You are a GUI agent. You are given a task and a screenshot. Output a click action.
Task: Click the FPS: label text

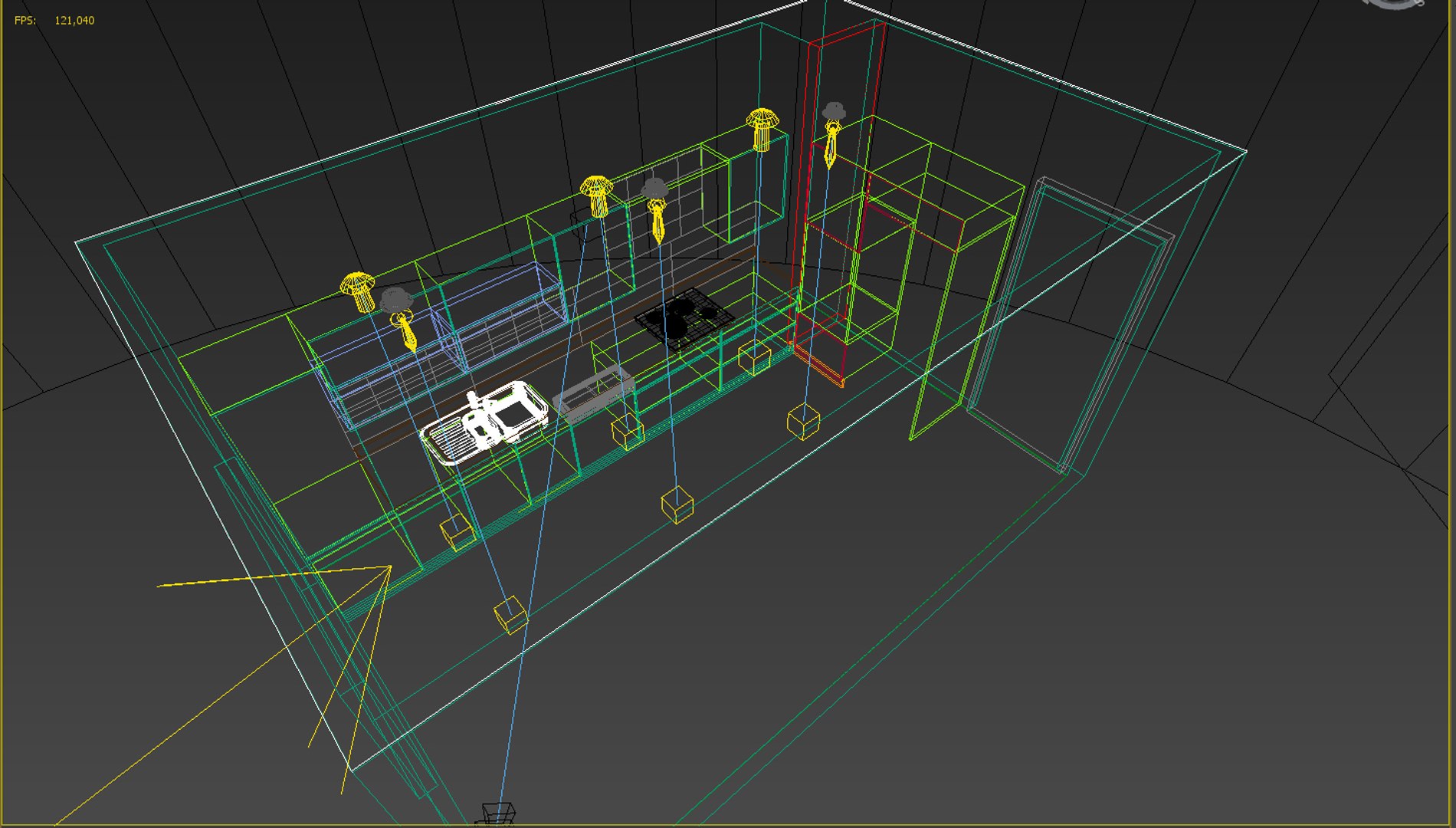(x=25, y=21)
